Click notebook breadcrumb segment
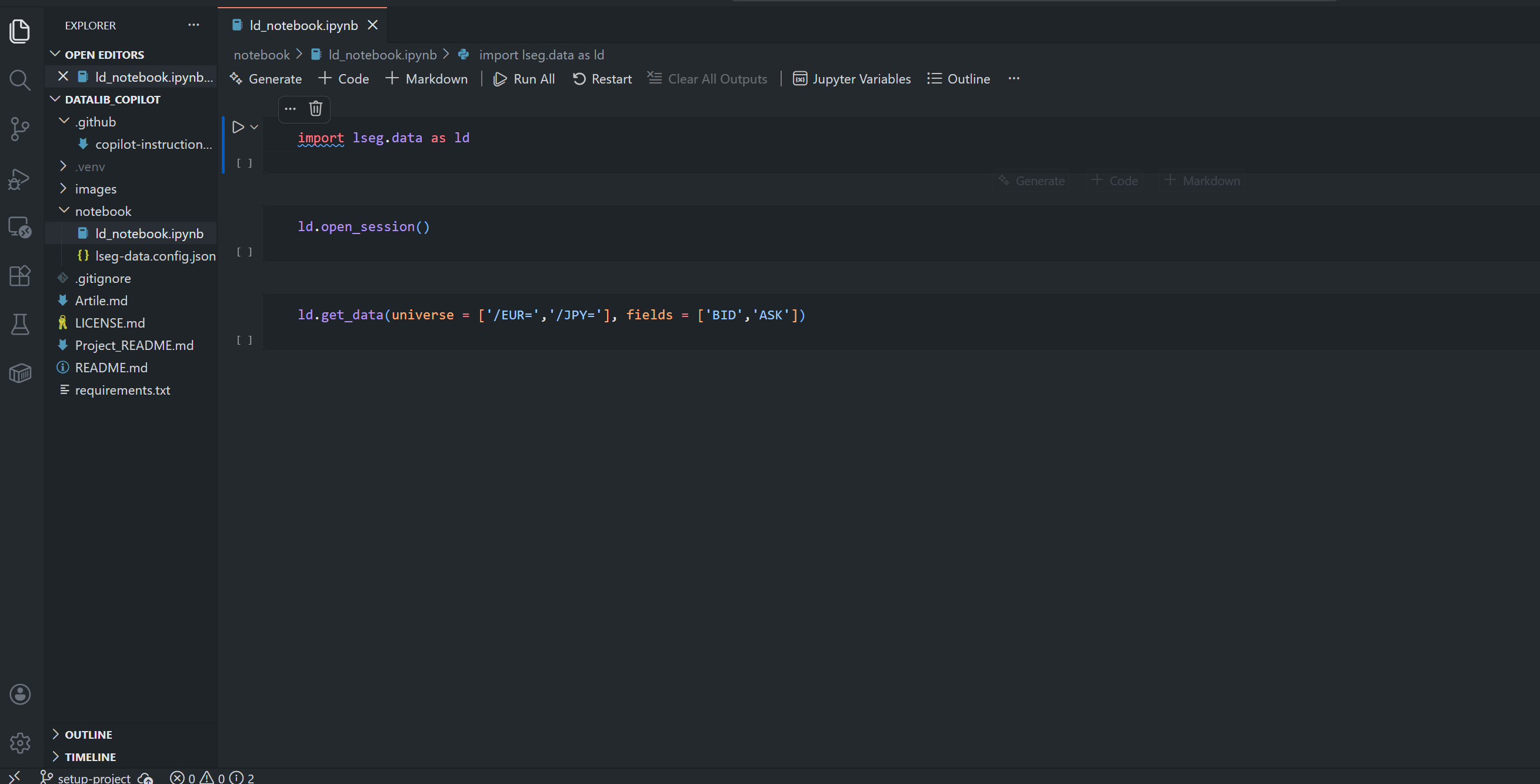The width and height of the screenshot is (1540, 784). [261, 55]
